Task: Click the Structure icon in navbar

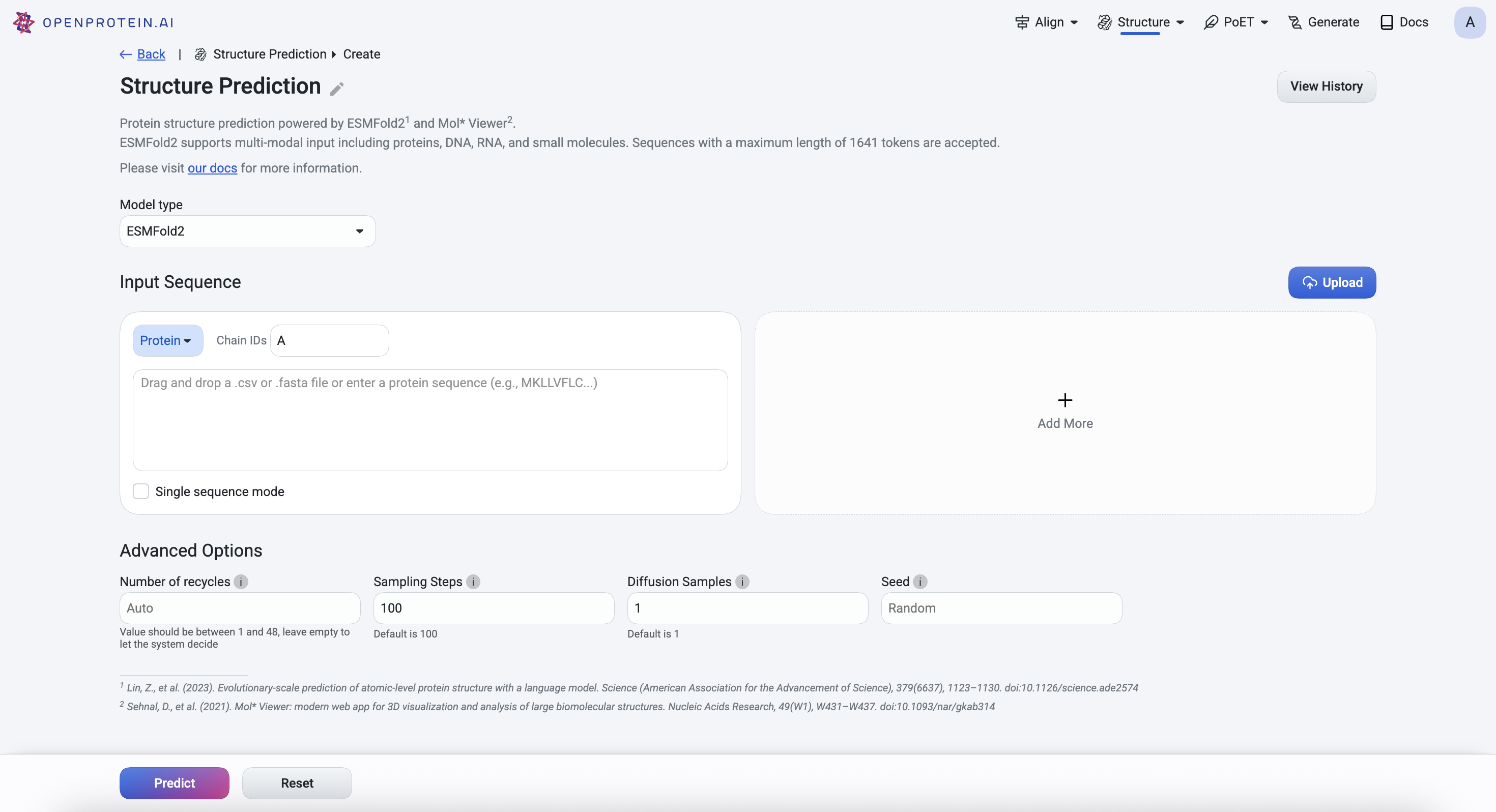Action: click(1105, 22)
